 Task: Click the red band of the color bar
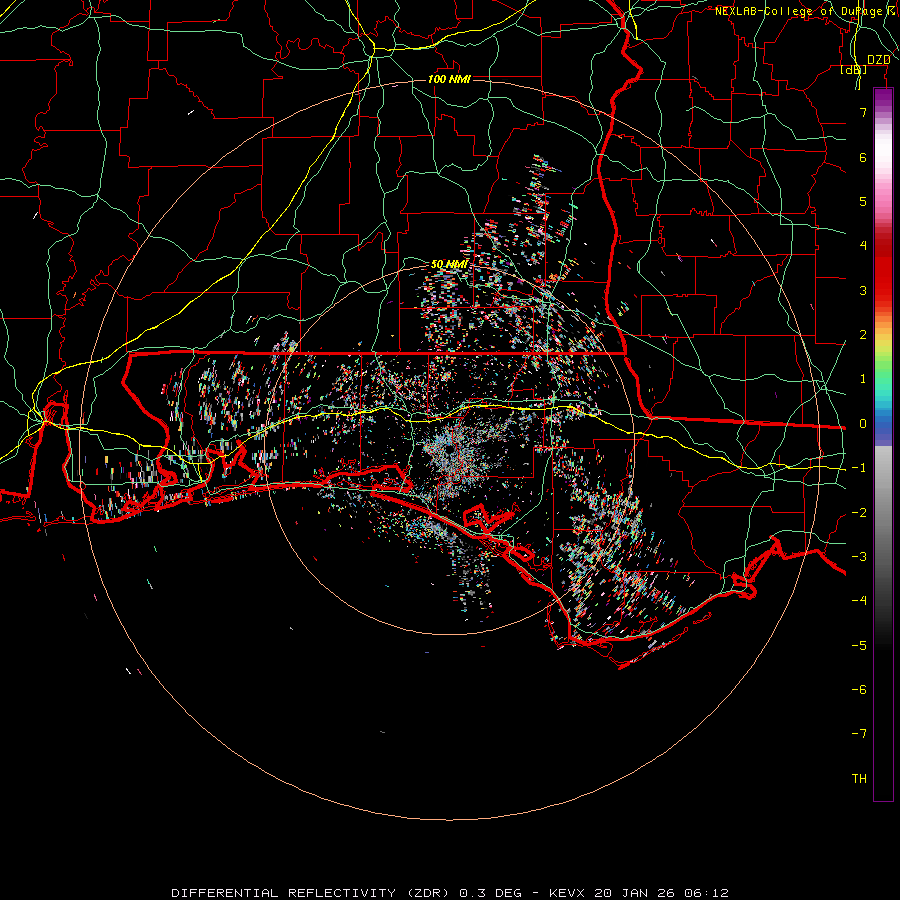pyautogui.click(x=883, y=270)
